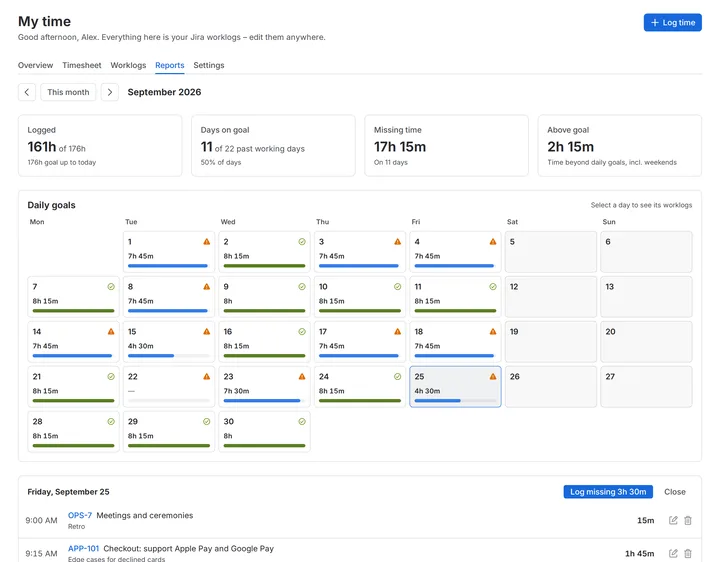Viewport: 720px width, 562px height.
Task: Edit the APP-101 1h 45m worklog
Action: click(x=673, y=553)
